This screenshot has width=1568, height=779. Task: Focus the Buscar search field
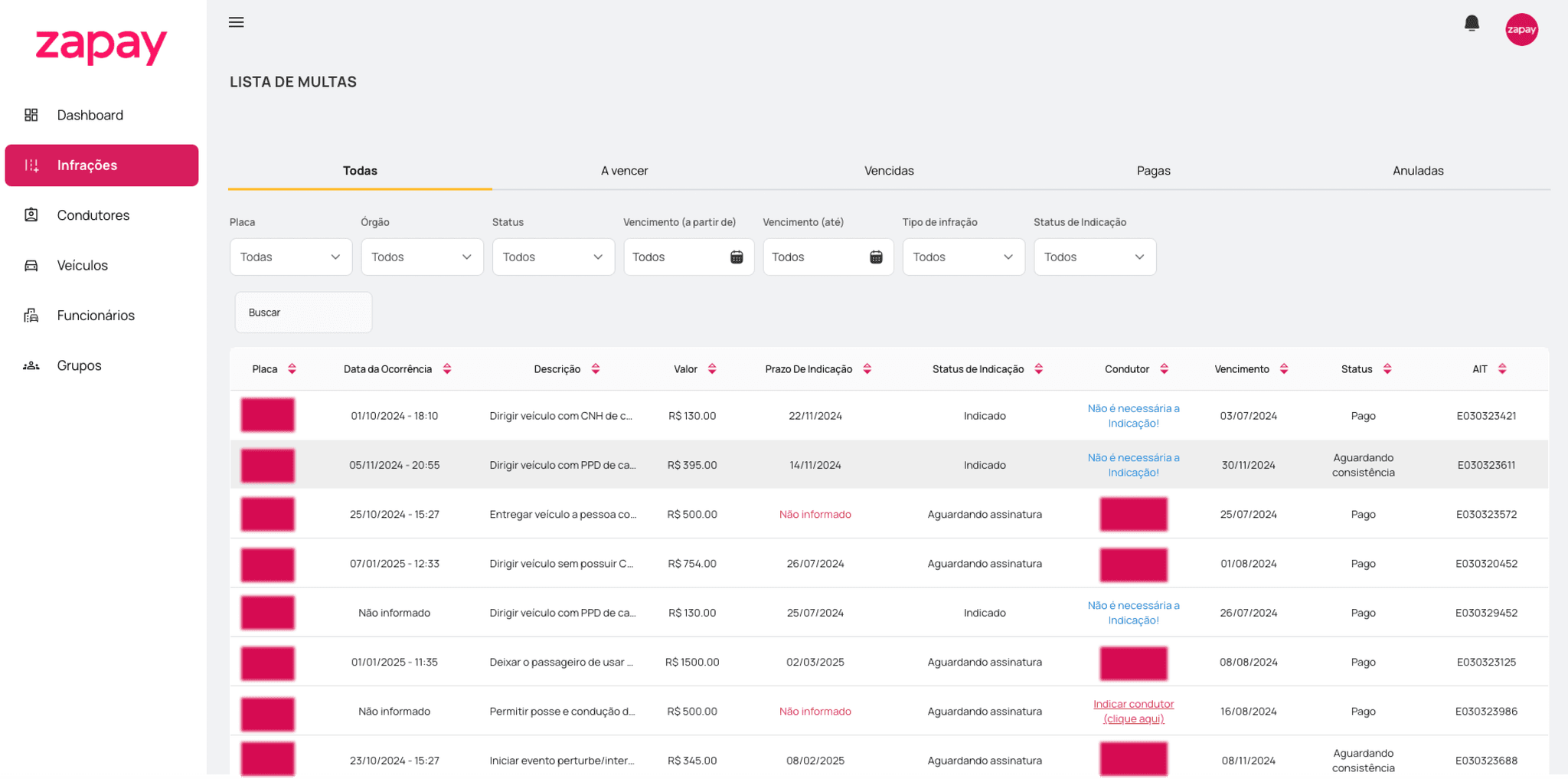tap(303, 313)
